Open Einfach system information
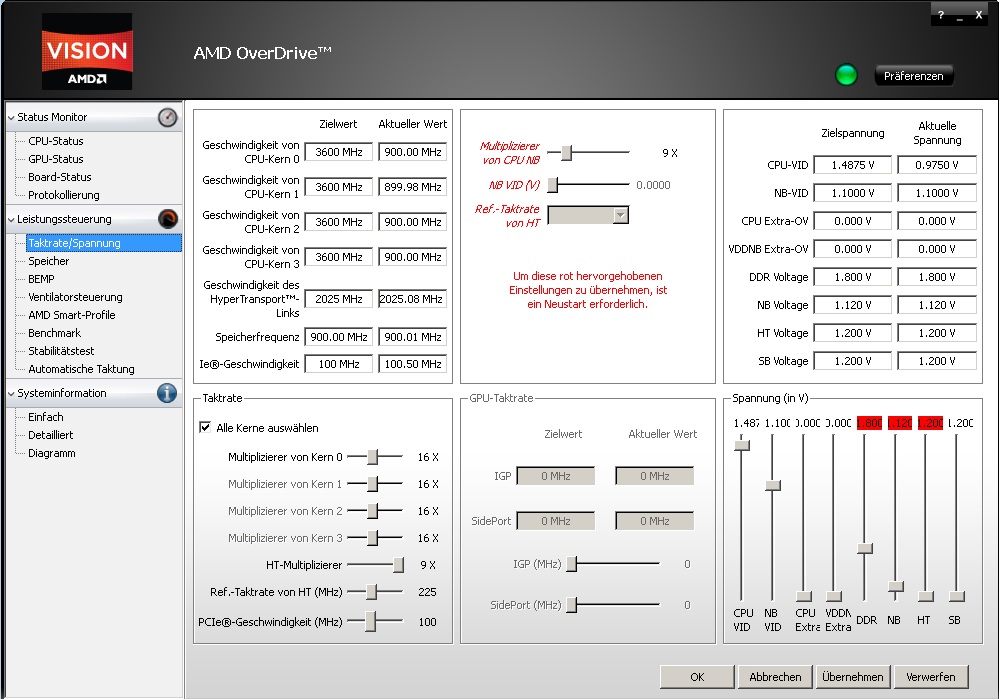Image resolution: width=999 pixels, height=699 pixels. pyautogui.click(x=46, y=417)
